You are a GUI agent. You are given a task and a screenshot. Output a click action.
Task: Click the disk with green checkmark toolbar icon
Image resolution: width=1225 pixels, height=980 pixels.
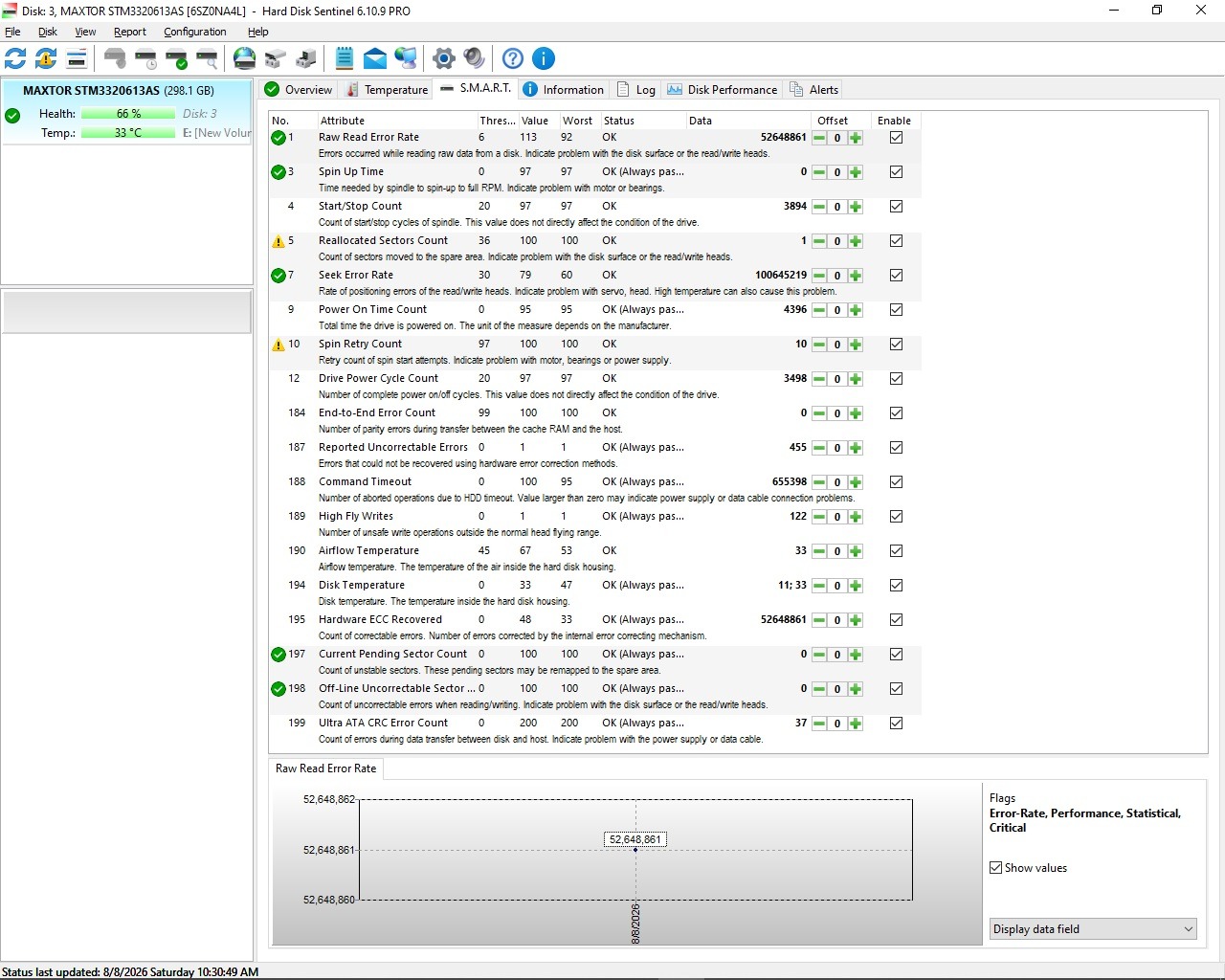(x=176, y=58)
